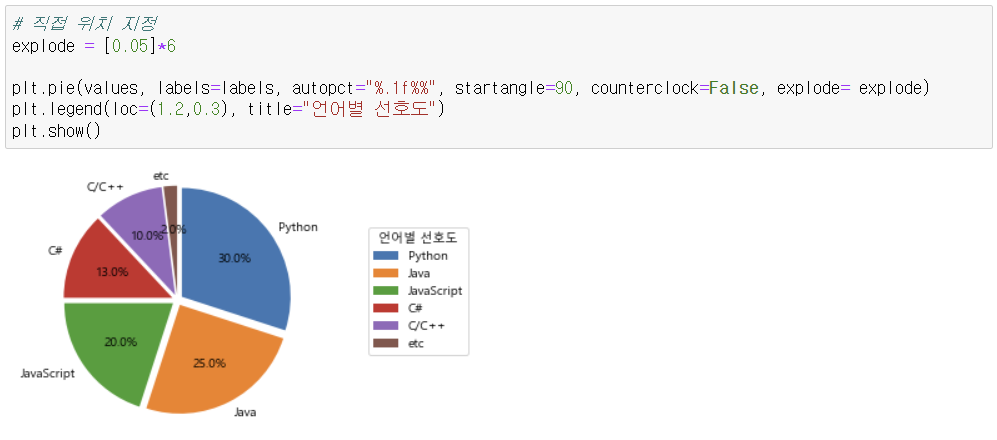Viewport: 997px width, 440px height.
Task: Click the comment line # 직접 위치 지정
Action: coord(85,25)
